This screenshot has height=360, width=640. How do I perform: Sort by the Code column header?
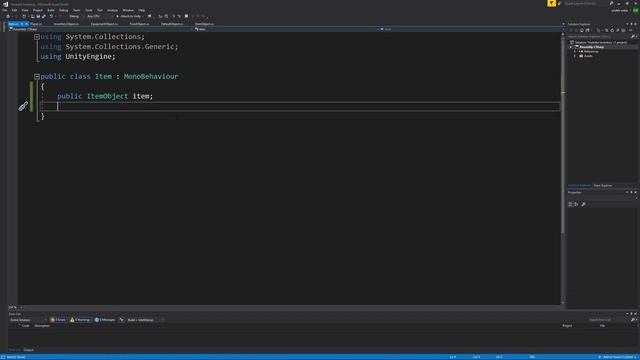click(x=25, y=326)
